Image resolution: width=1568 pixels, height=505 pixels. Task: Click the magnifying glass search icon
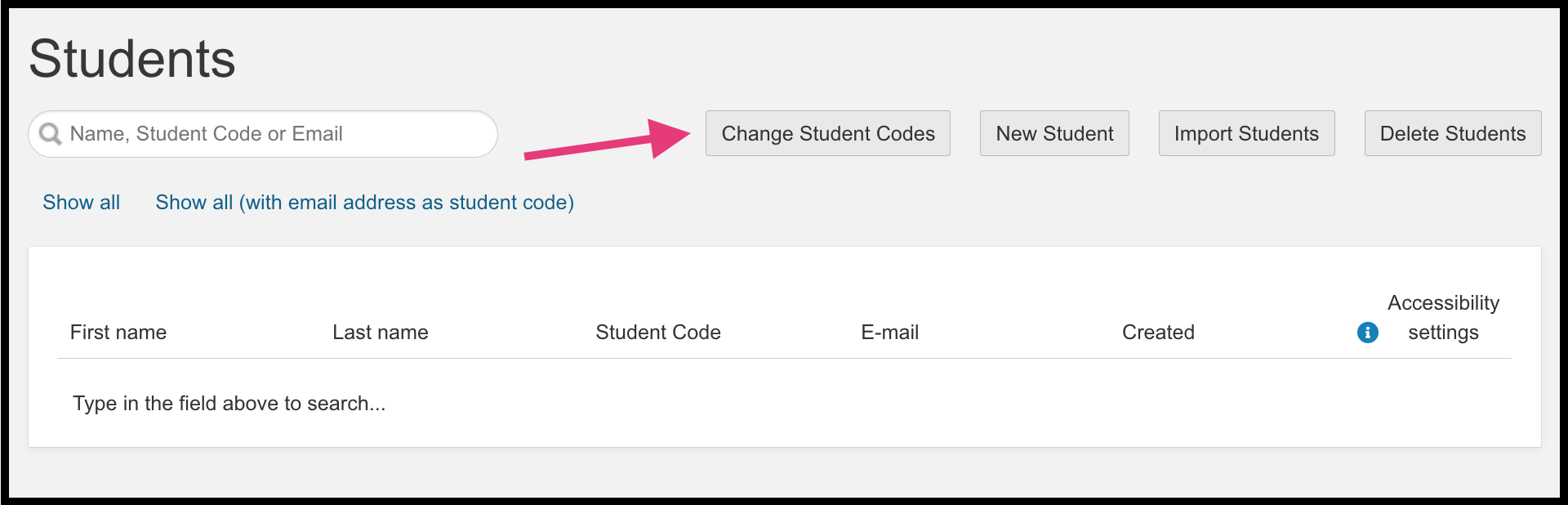coord(51,133)
